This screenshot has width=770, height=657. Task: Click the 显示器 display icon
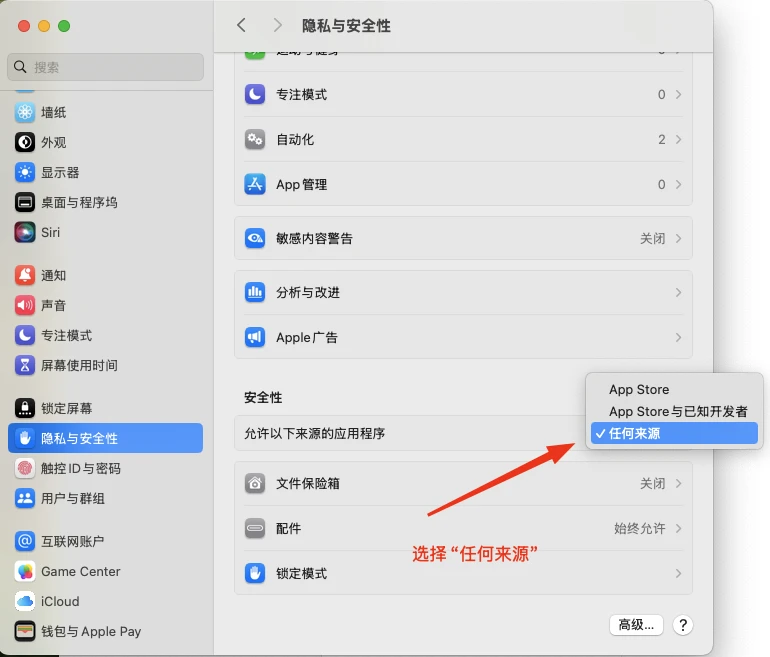pyautogui.click(x=25, y=172)
